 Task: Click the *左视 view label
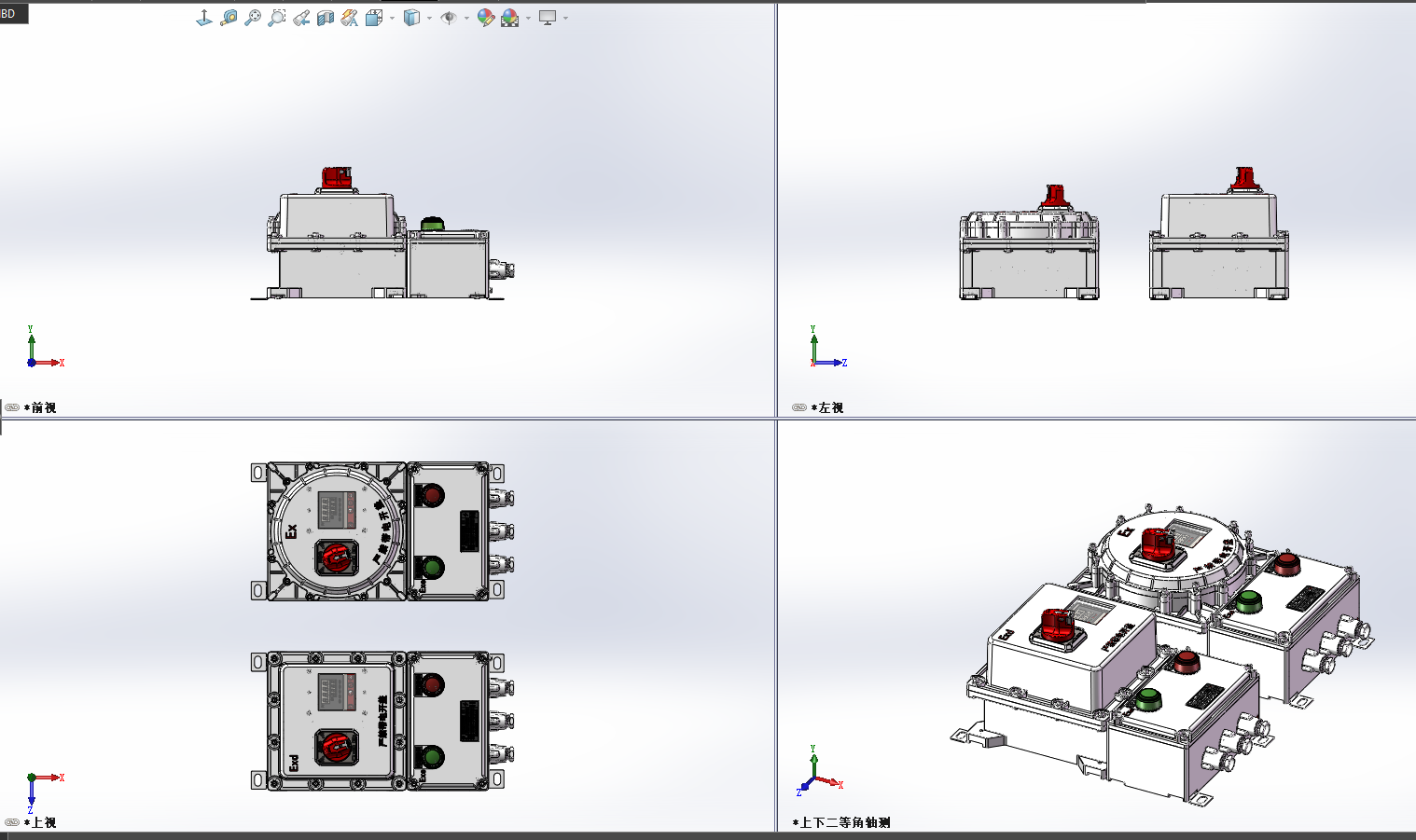click(827, 407)
